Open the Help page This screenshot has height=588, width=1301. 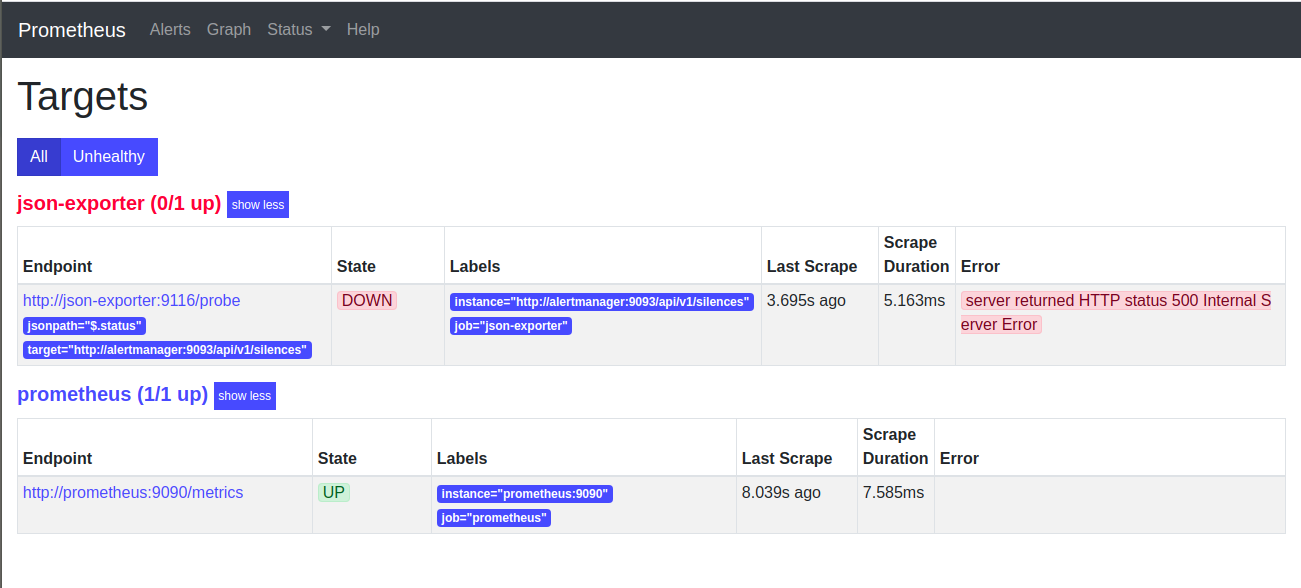tap(362, 30)
